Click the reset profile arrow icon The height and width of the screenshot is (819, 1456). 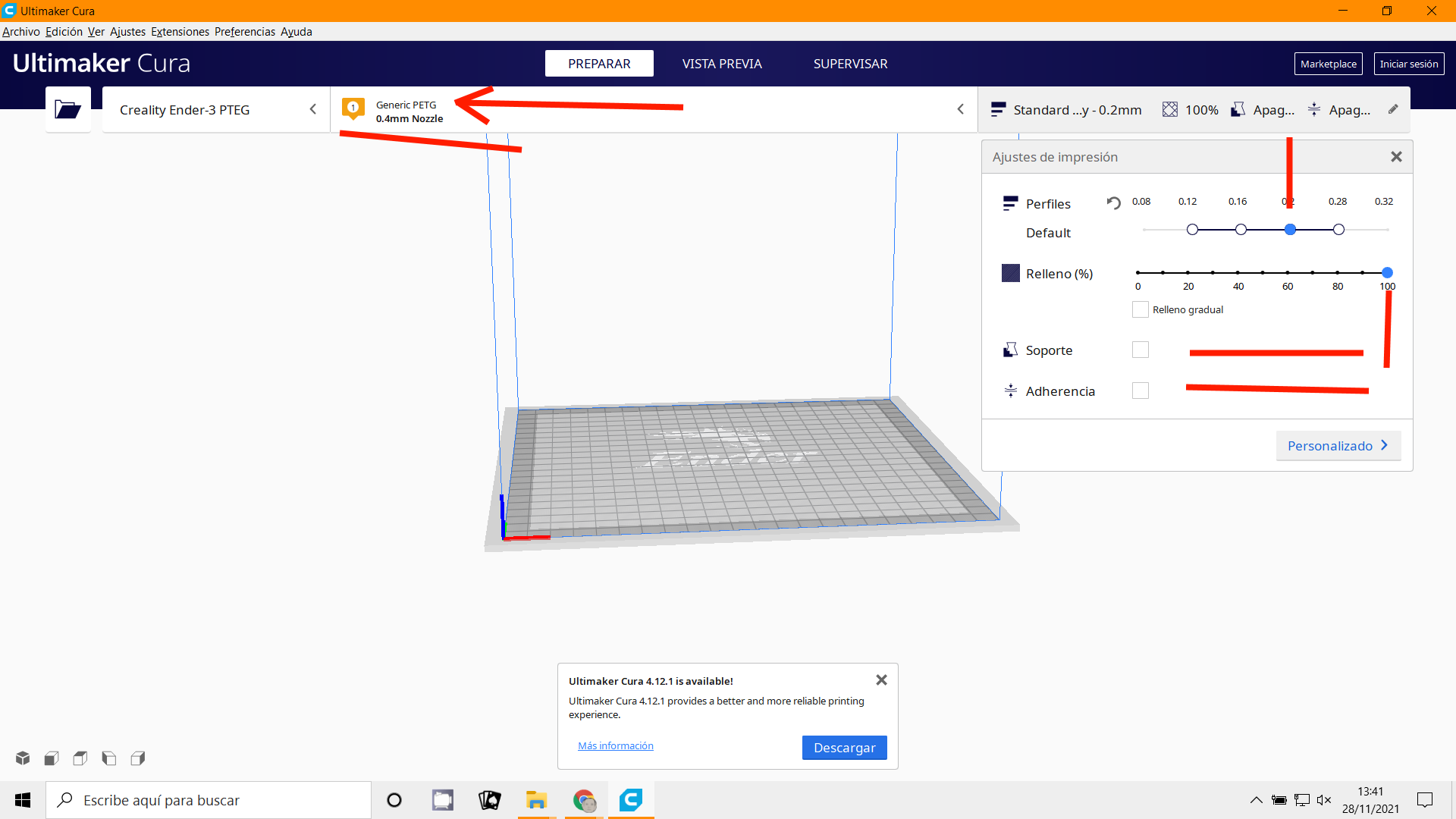pos(1113,202)
